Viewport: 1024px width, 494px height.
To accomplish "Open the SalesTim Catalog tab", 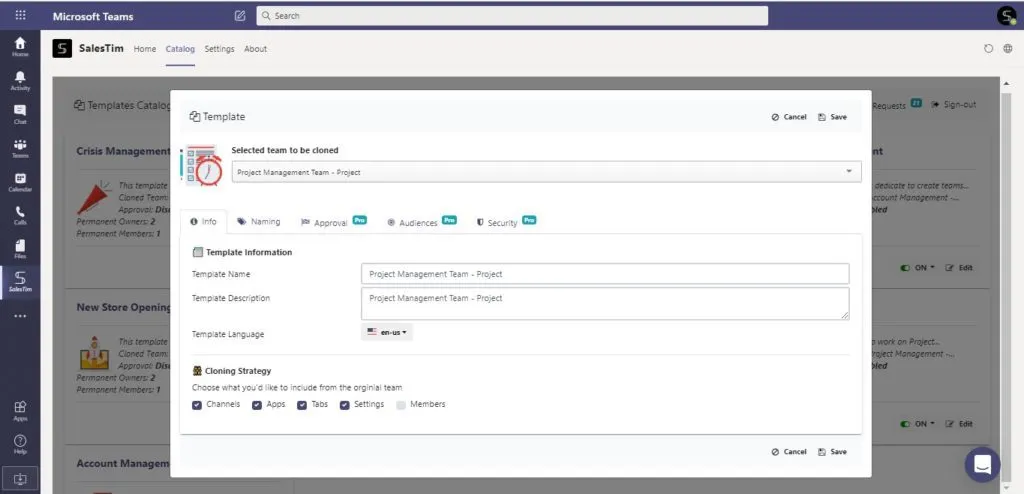I will pos(180,49).
